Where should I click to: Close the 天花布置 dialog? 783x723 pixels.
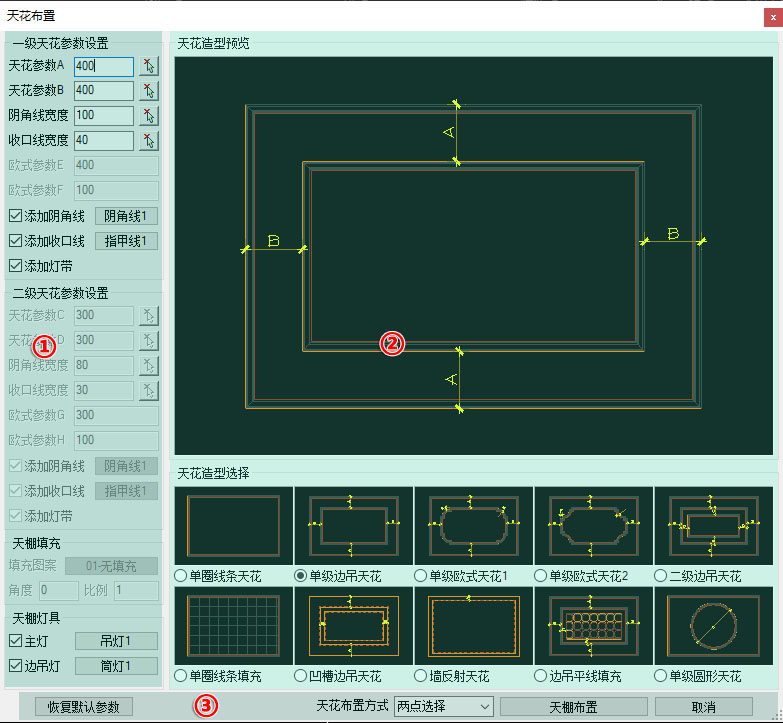point(773,17)
